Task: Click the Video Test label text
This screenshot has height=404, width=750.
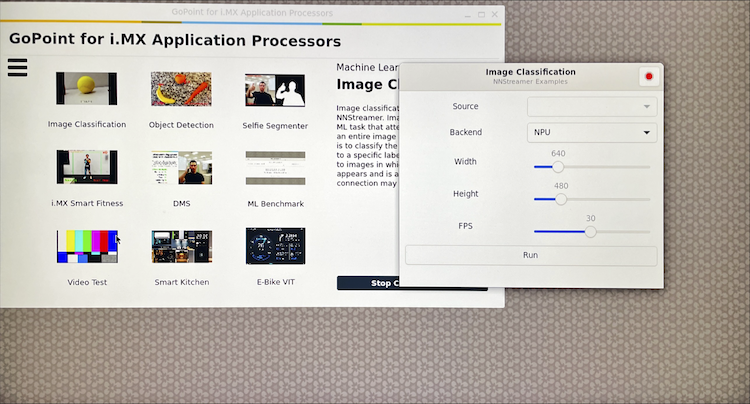Action: [87, 282]
